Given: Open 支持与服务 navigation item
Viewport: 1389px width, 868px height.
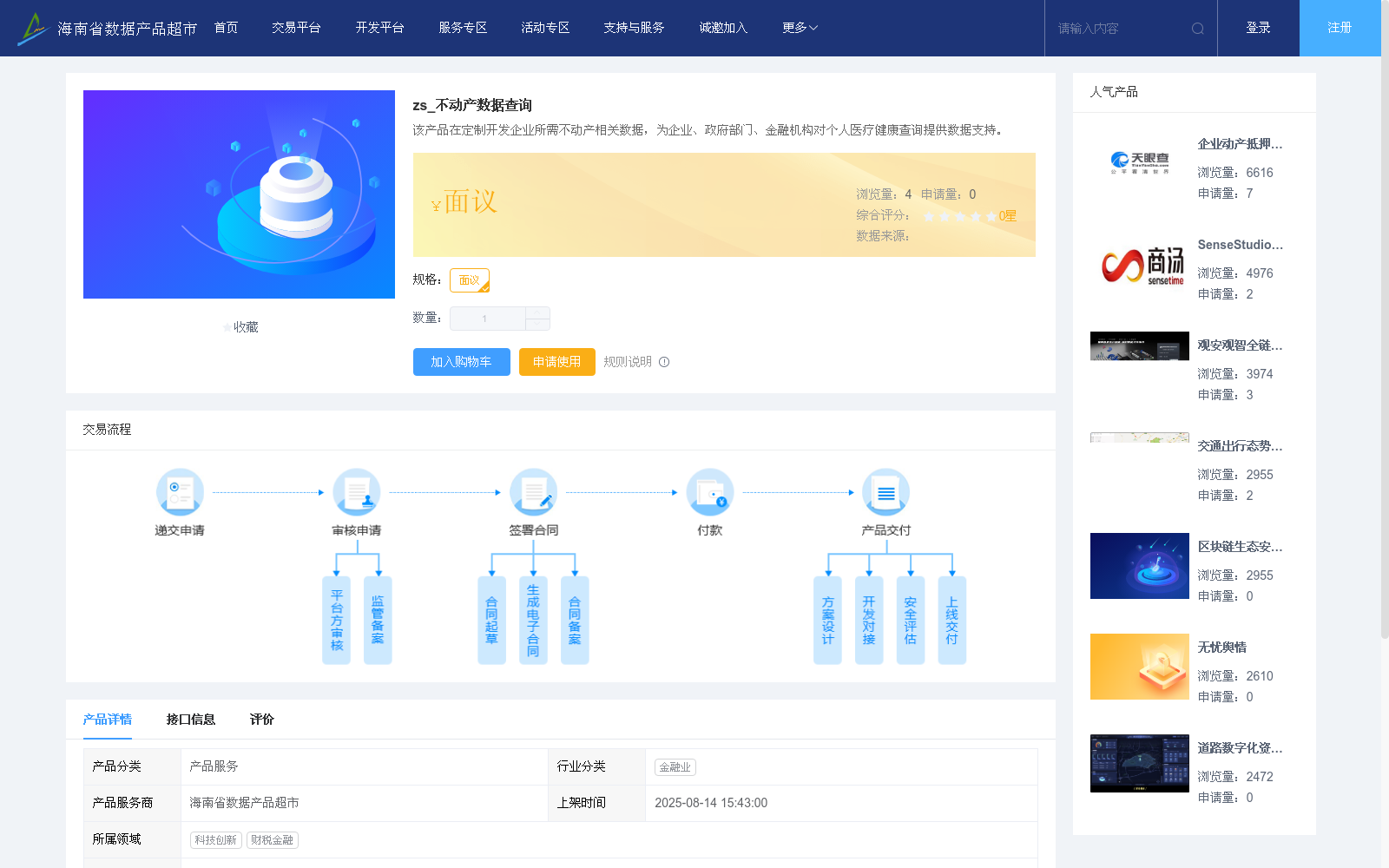Looking at the screenshot, I should tap(634, 28).
